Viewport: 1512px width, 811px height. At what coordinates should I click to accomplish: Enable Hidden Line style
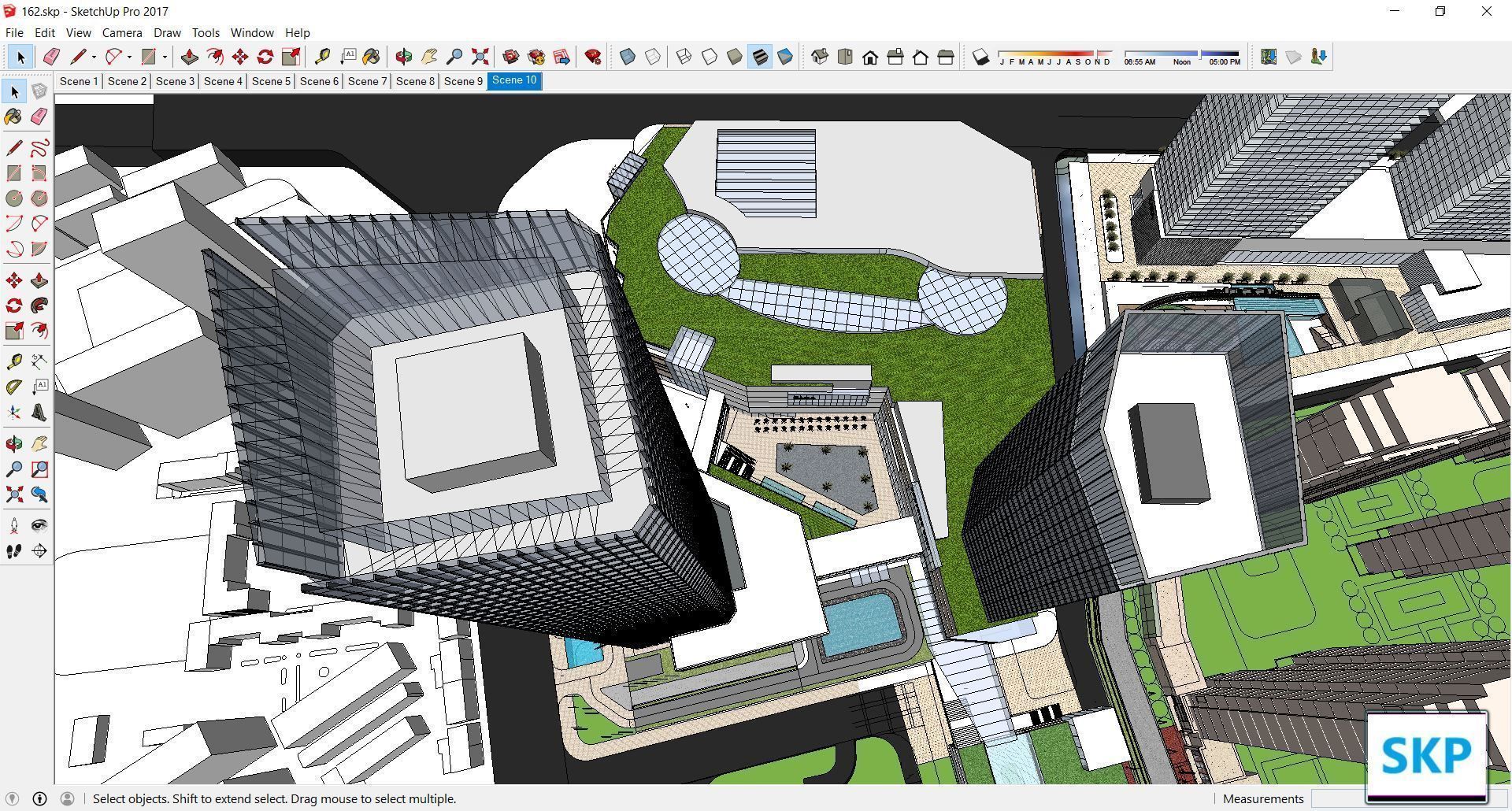pos(710,57)
